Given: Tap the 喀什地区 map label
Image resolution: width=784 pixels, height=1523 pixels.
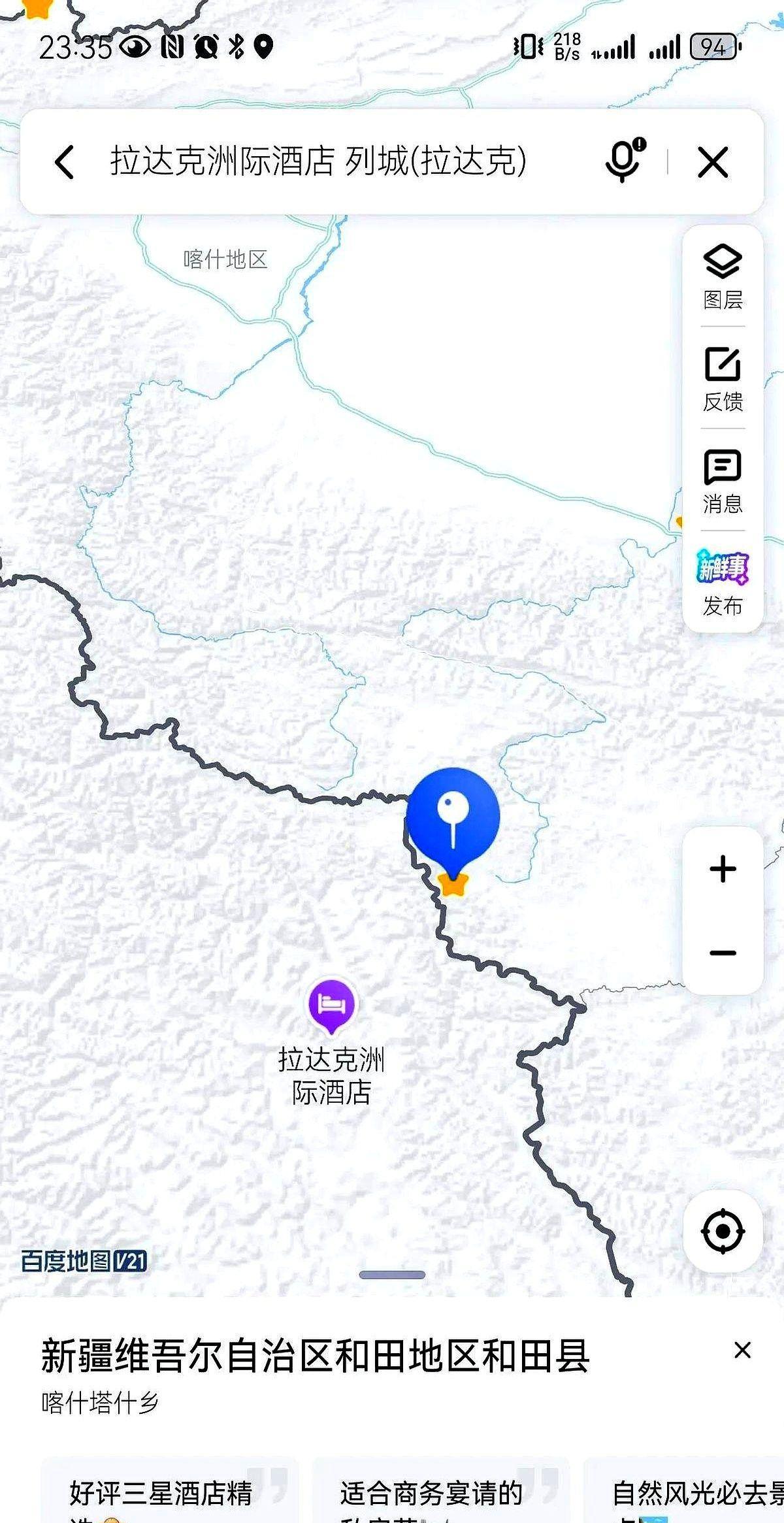Looking at the screenshot, I should click(x=225, y=259).
